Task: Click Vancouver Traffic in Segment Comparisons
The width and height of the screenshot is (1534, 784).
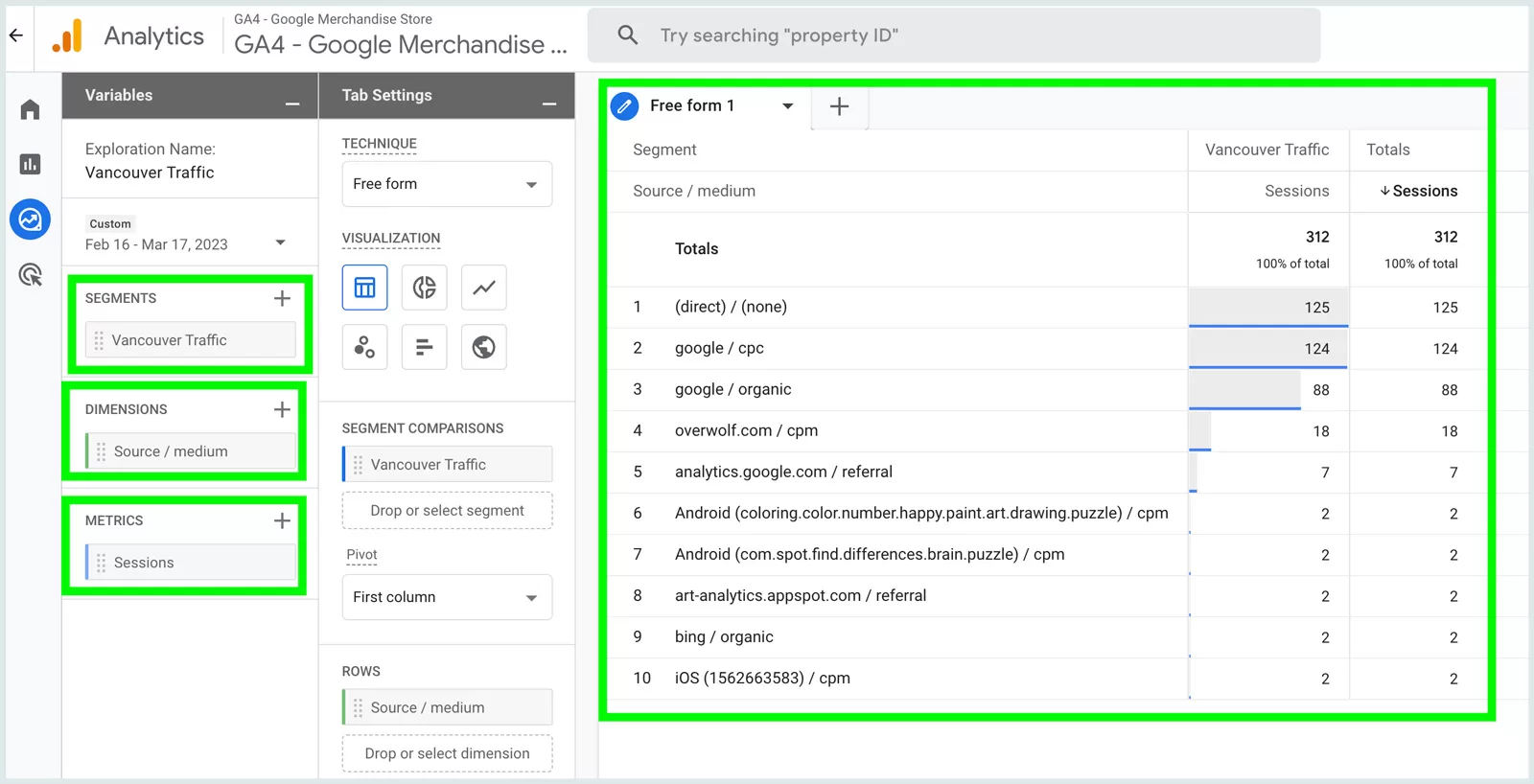Action: 447,465
